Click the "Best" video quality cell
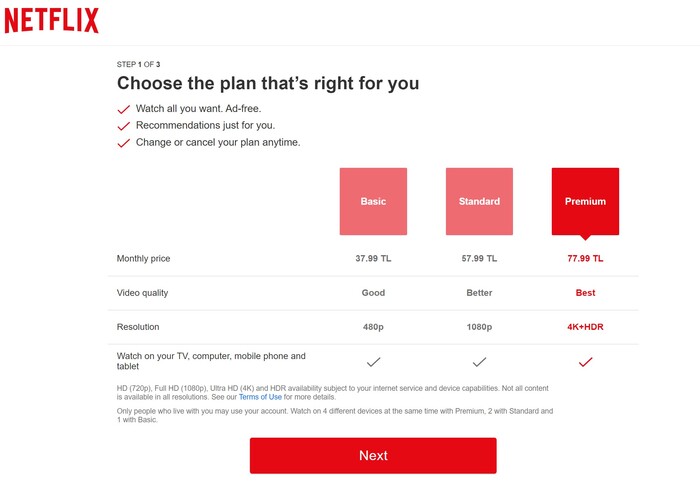Viewport: 700px width, 489px height. pos(585,293)
